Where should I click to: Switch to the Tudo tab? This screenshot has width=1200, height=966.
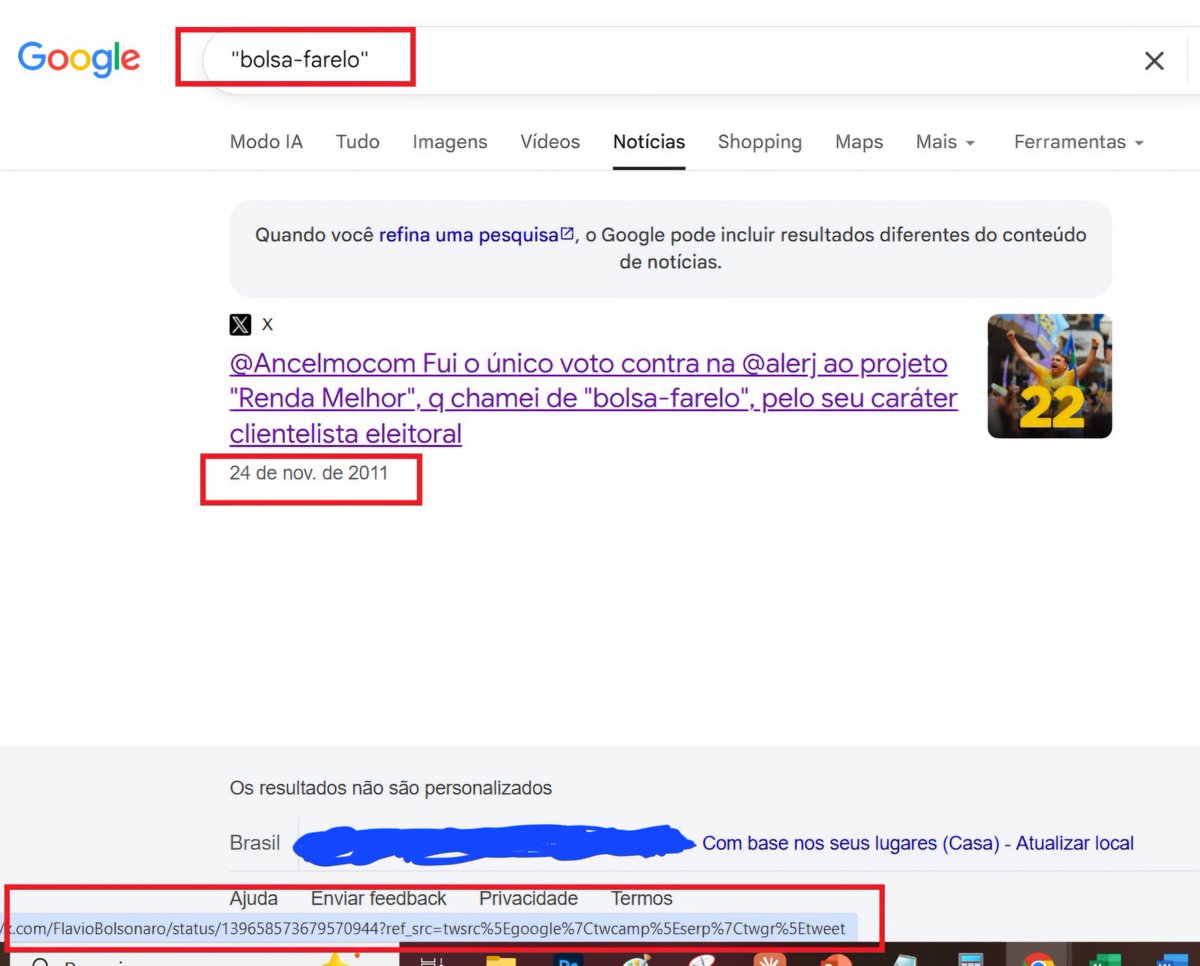pos(358,142)
